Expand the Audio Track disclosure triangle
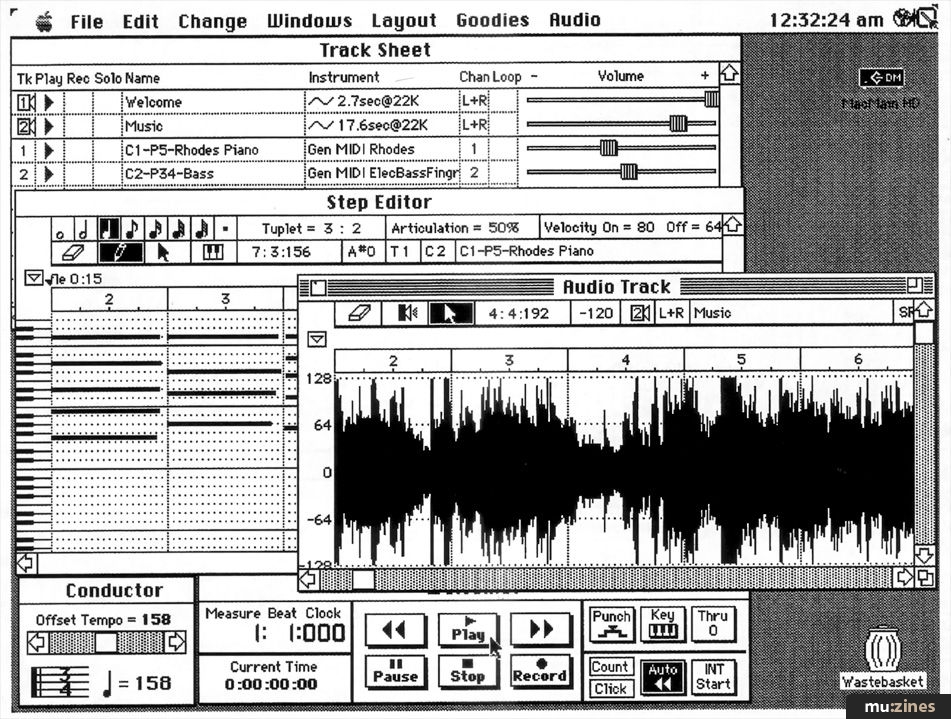This screenshot has height=719, width=951. 317,340
